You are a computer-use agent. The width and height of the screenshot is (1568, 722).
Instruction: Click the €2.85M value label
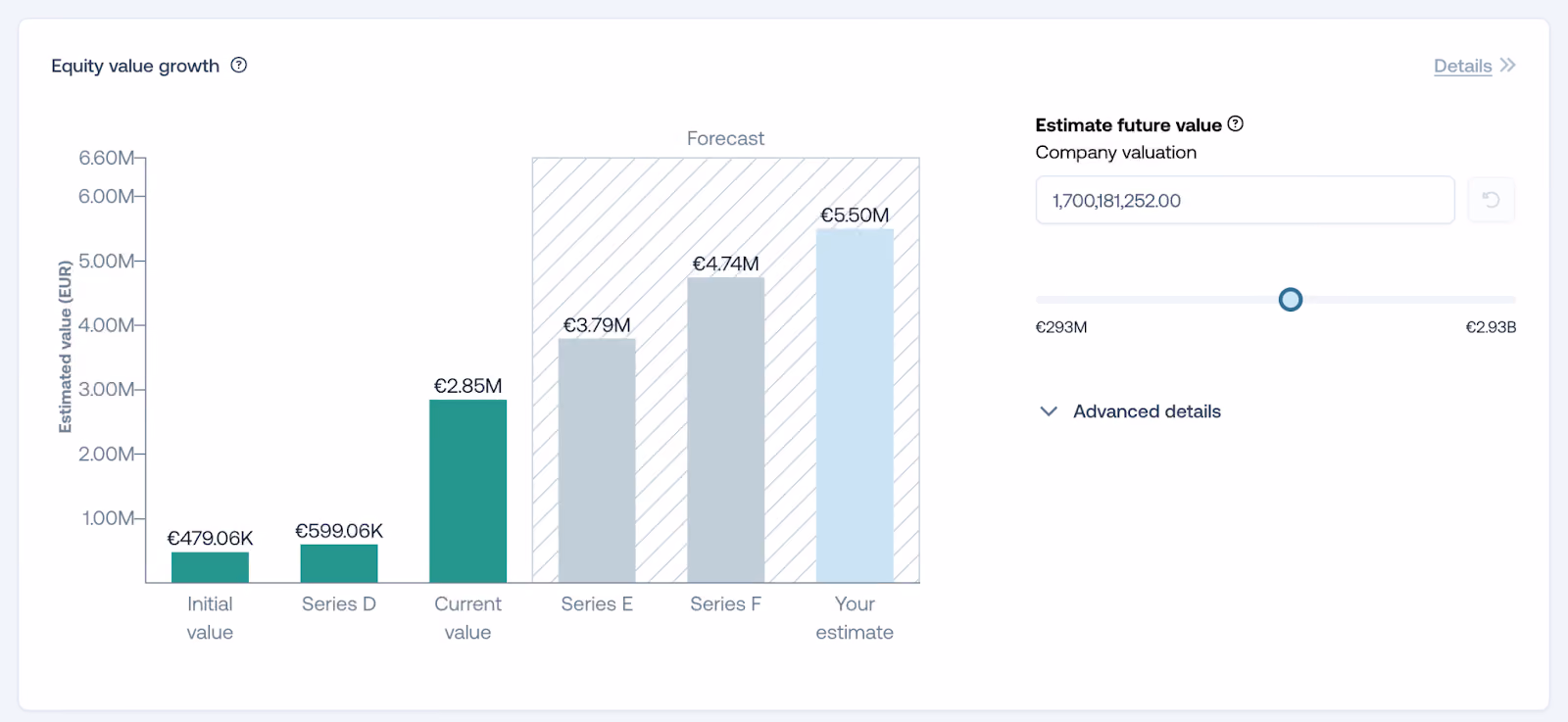click(468, 386)
